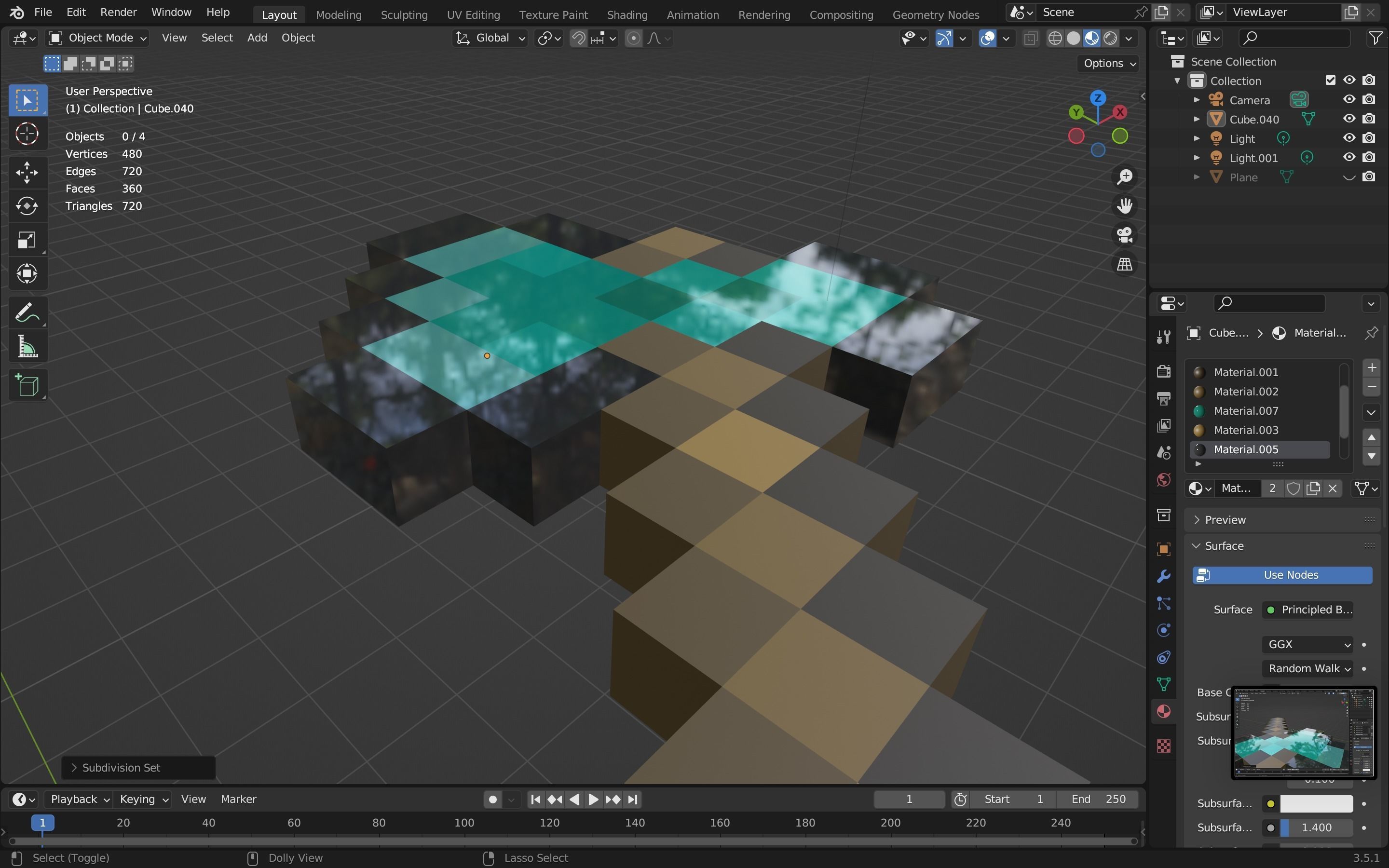Play the animation forward

tap(593, 799)
